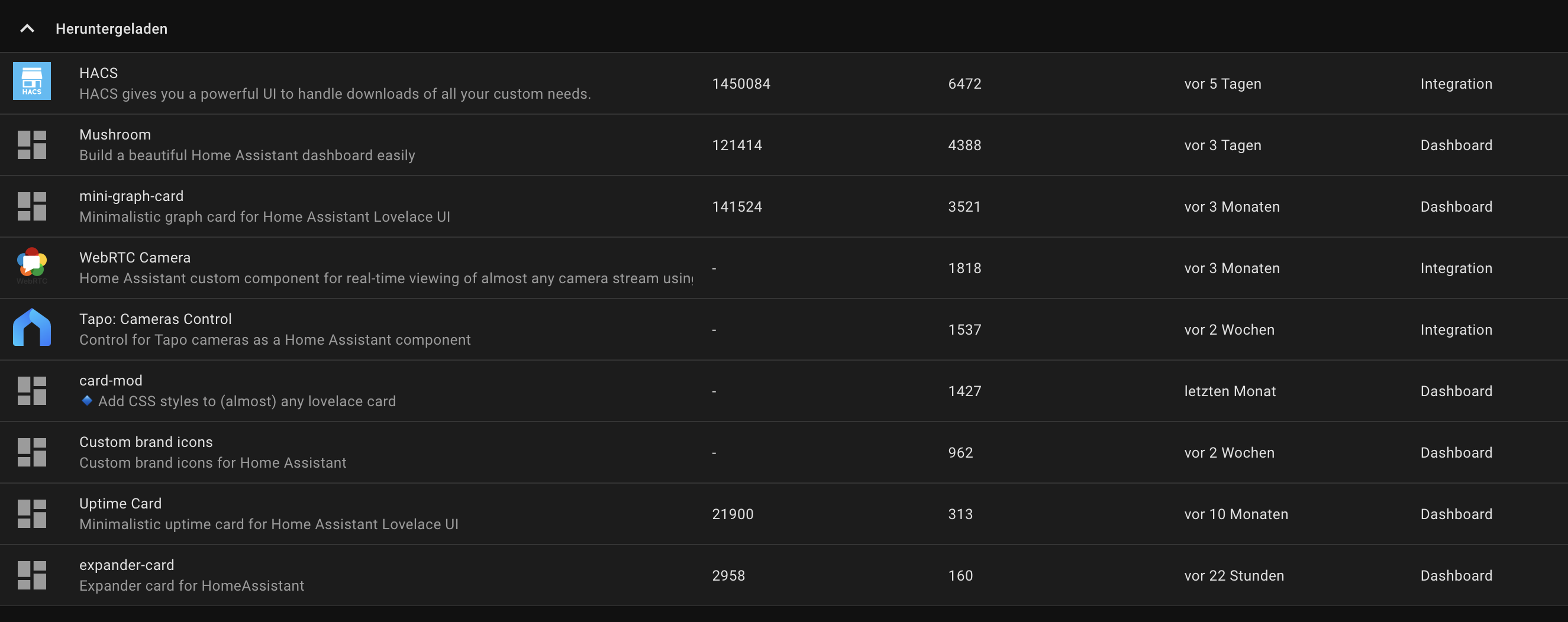The width and height of the screenshot is (1568, 622).
Task: Open the HACS repository name
Action: pos(99,73)
